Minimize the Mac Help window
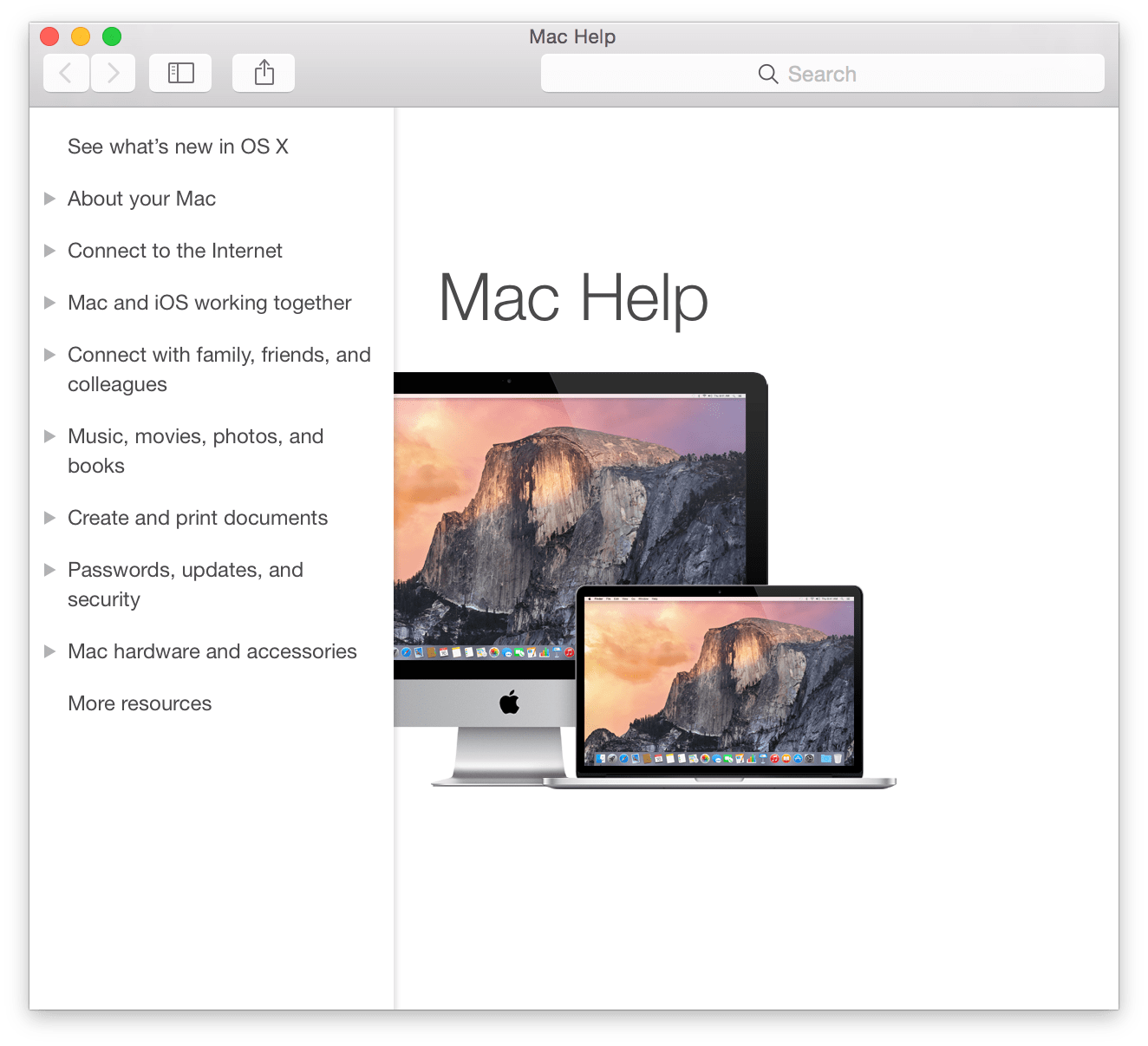Screen dimensions: 1148x1046 click(81, 36)
